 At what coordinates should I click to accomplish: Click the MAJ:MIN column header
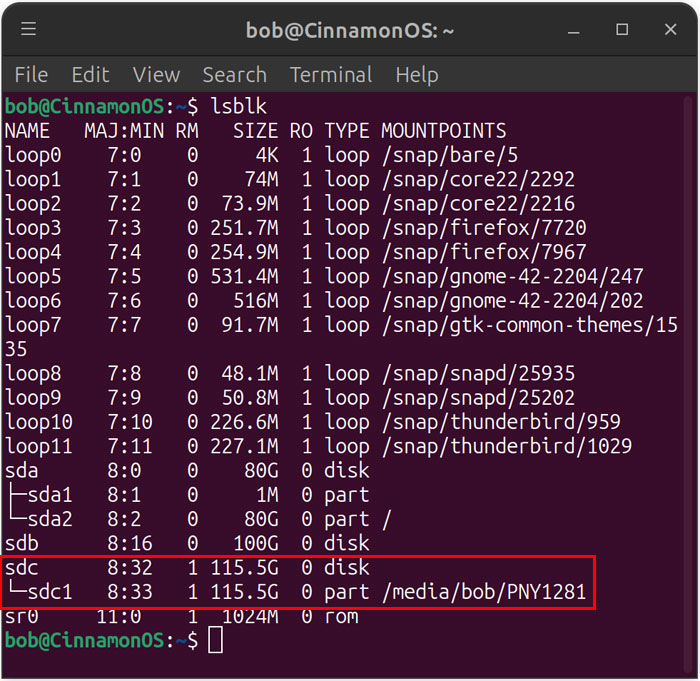pyautogui.click(x=124, y=131)
